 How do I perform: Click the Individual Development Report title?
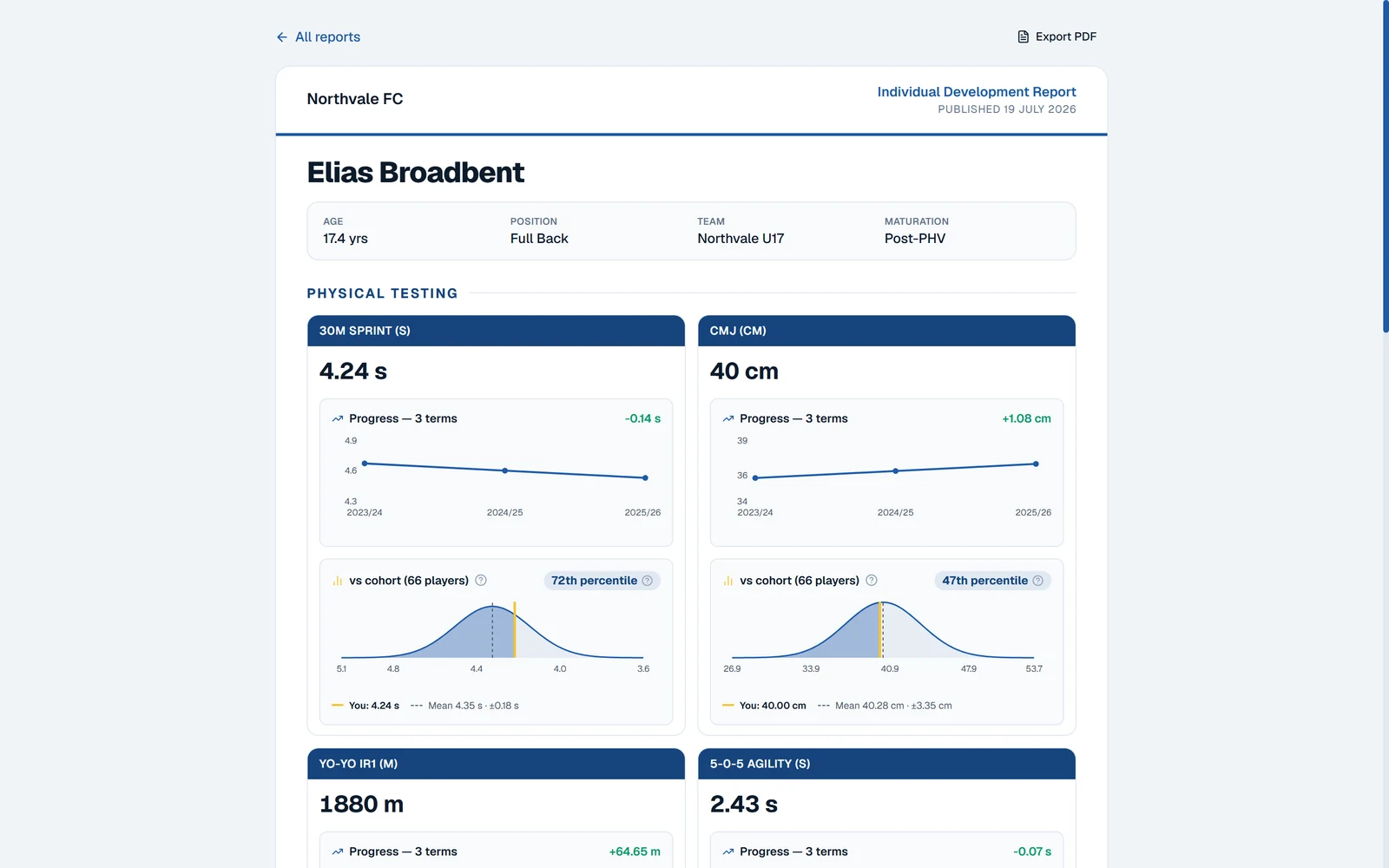coord(977,92)
